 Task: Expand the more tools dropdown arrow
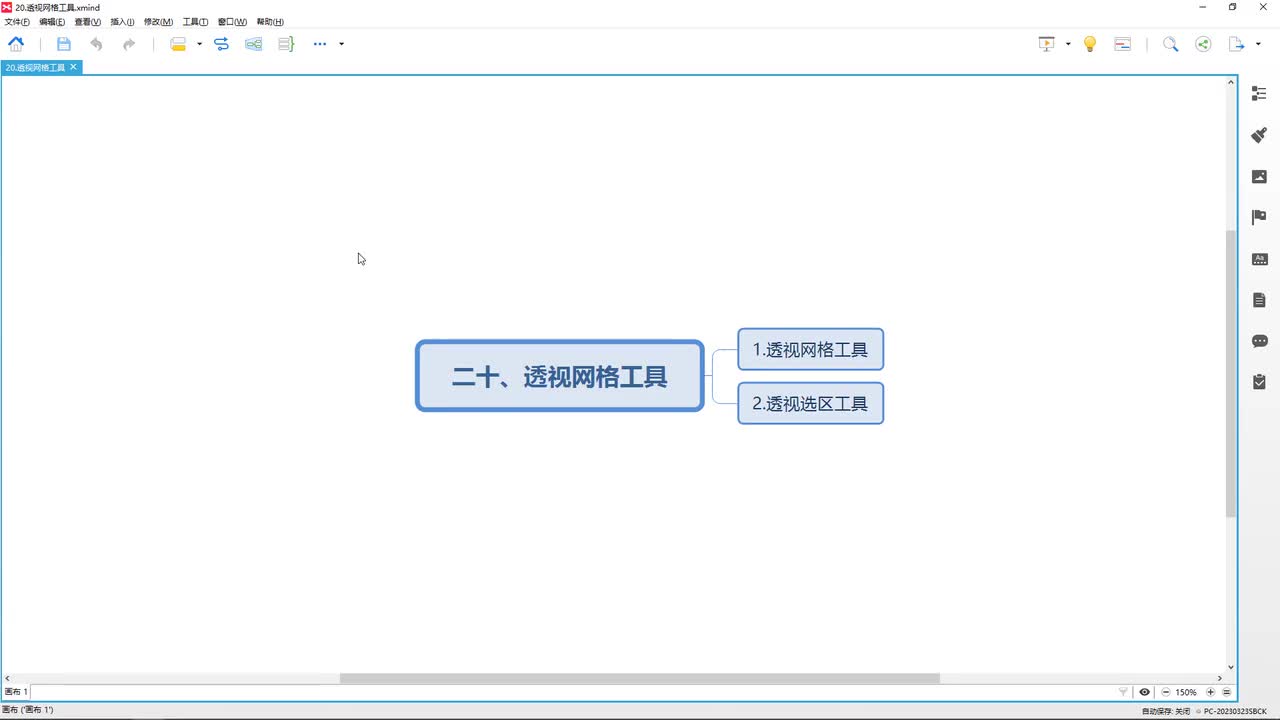(x=341, y=44)
